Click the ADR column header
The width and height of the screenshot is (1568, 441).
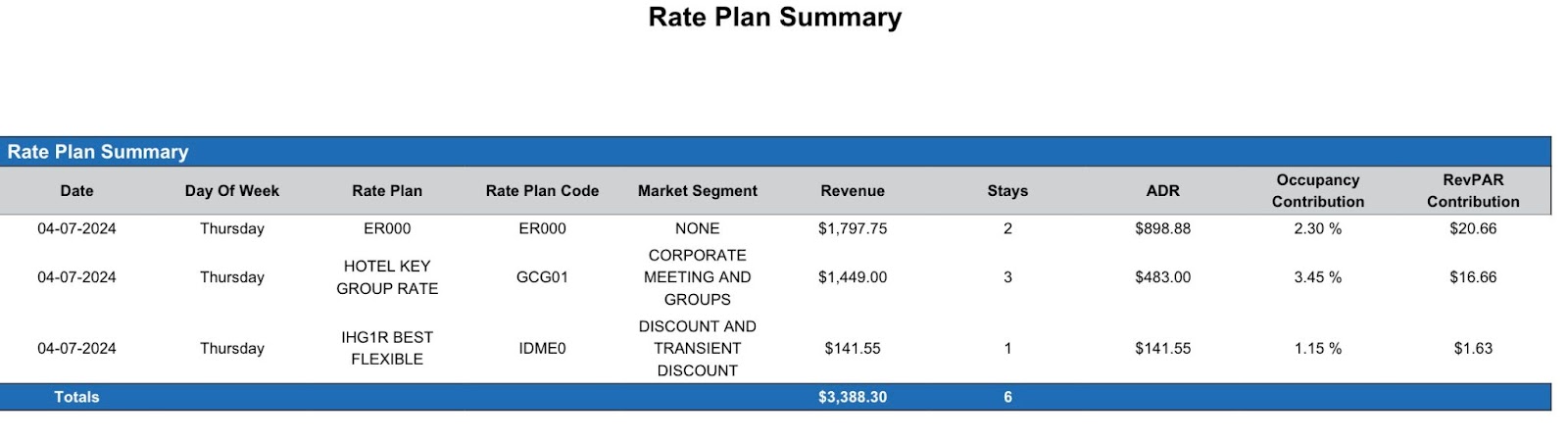point(1162,191)
